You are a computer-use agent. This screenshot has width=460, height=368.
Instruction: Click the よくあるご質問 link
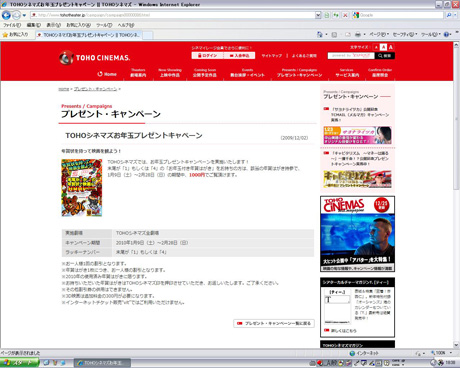click(x=304, y=56)
